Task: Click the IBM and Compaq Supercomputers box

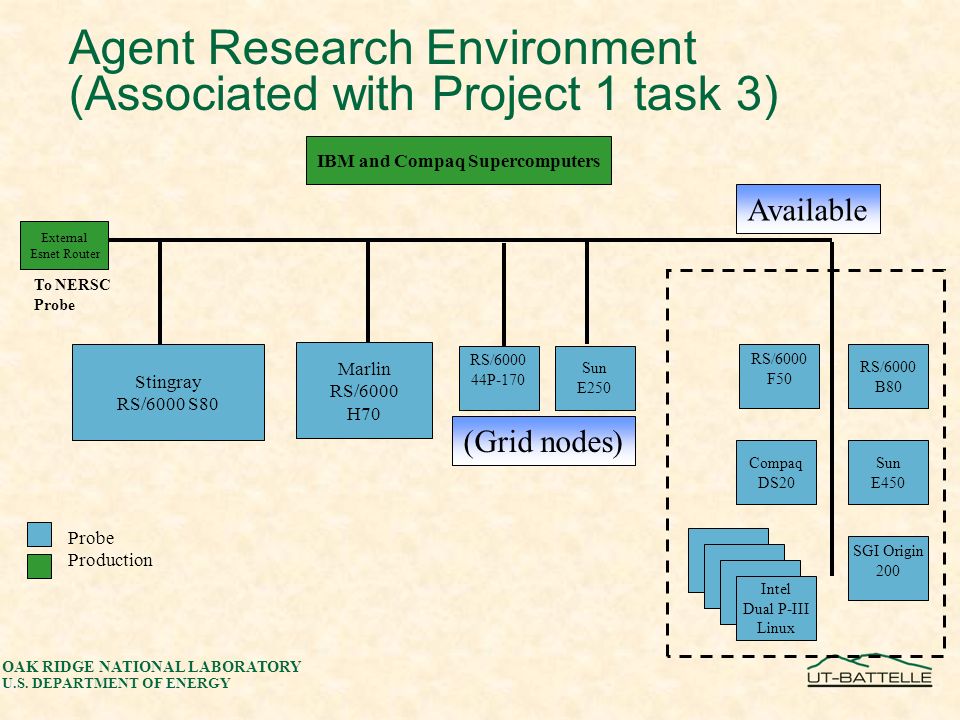Action: 459,160
